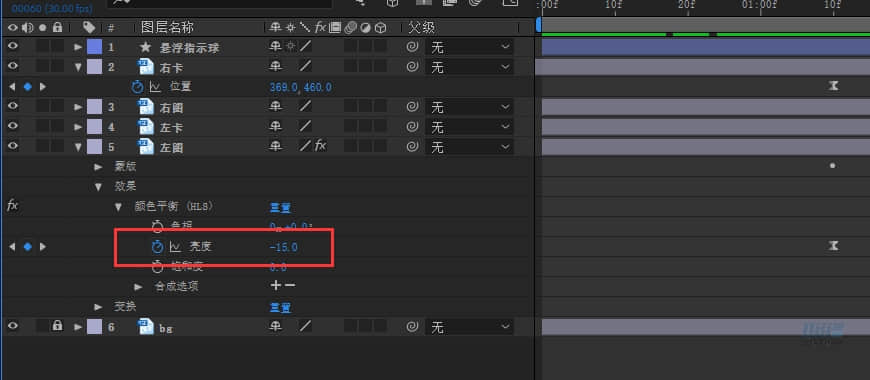The image size is (870, 380).
Task: Expand the 变换 property group
Action: tap(98, 307)
